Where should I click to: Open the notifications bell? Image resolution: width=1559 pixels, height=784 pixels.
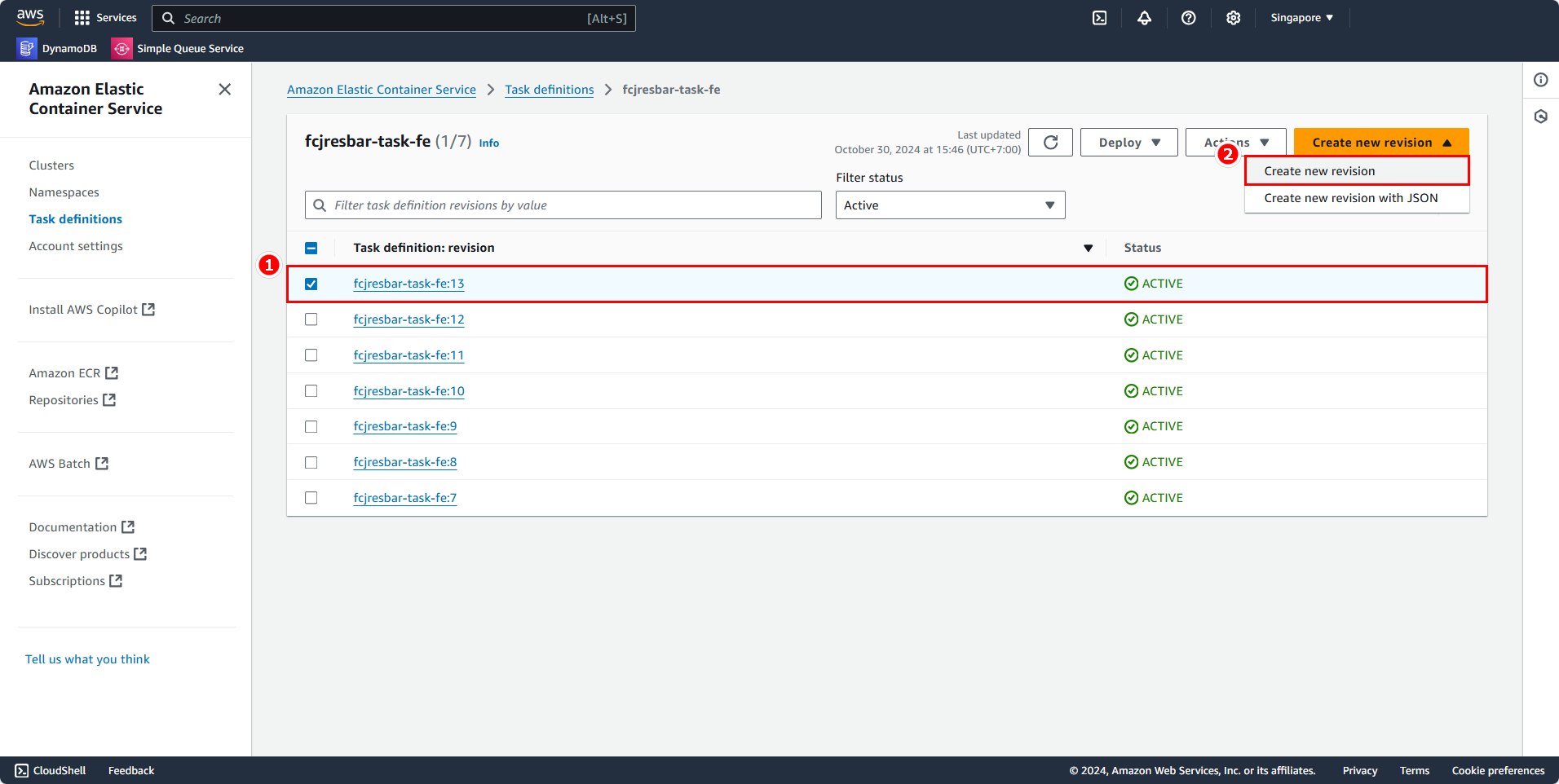pos(1145,18)
